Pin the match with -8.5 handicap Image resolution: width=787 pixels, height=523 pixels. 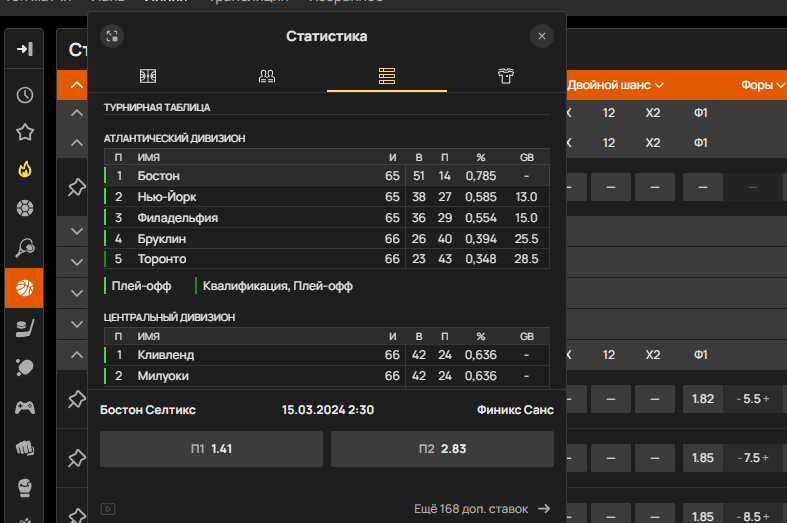76,515
